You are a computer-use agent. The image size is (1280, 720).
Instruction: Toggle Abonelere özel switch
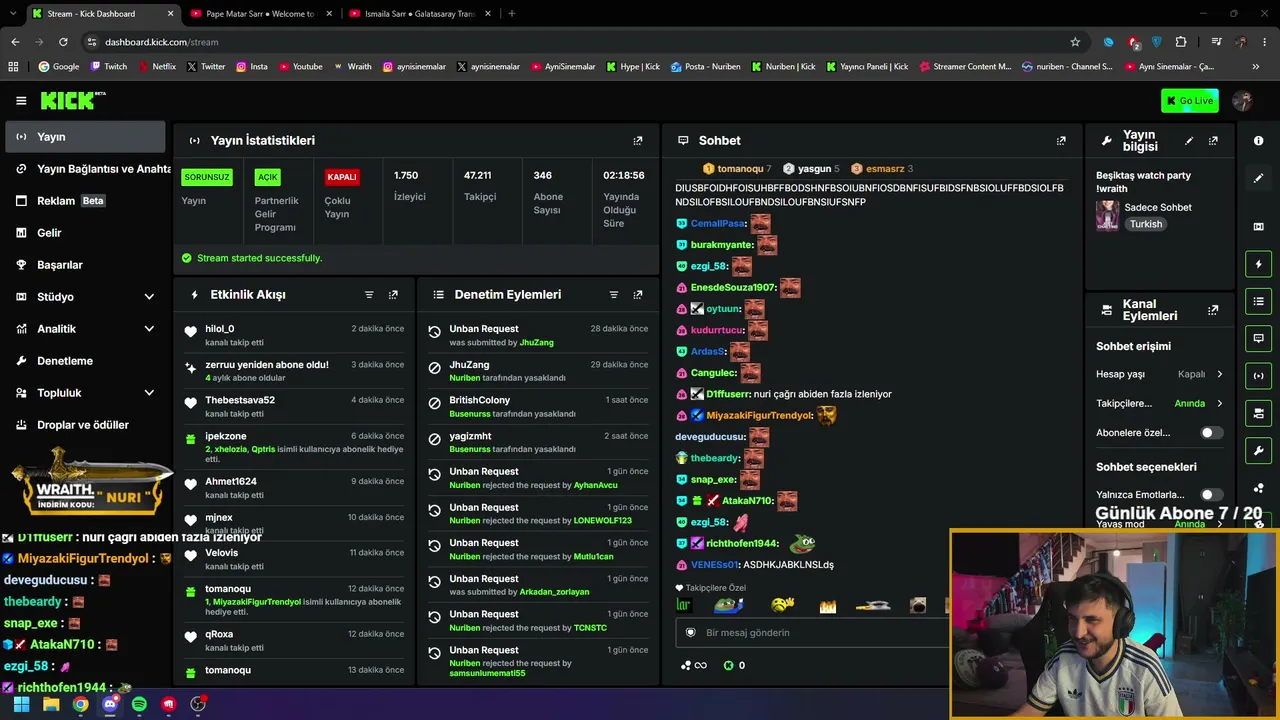[x=1211, y=433]
